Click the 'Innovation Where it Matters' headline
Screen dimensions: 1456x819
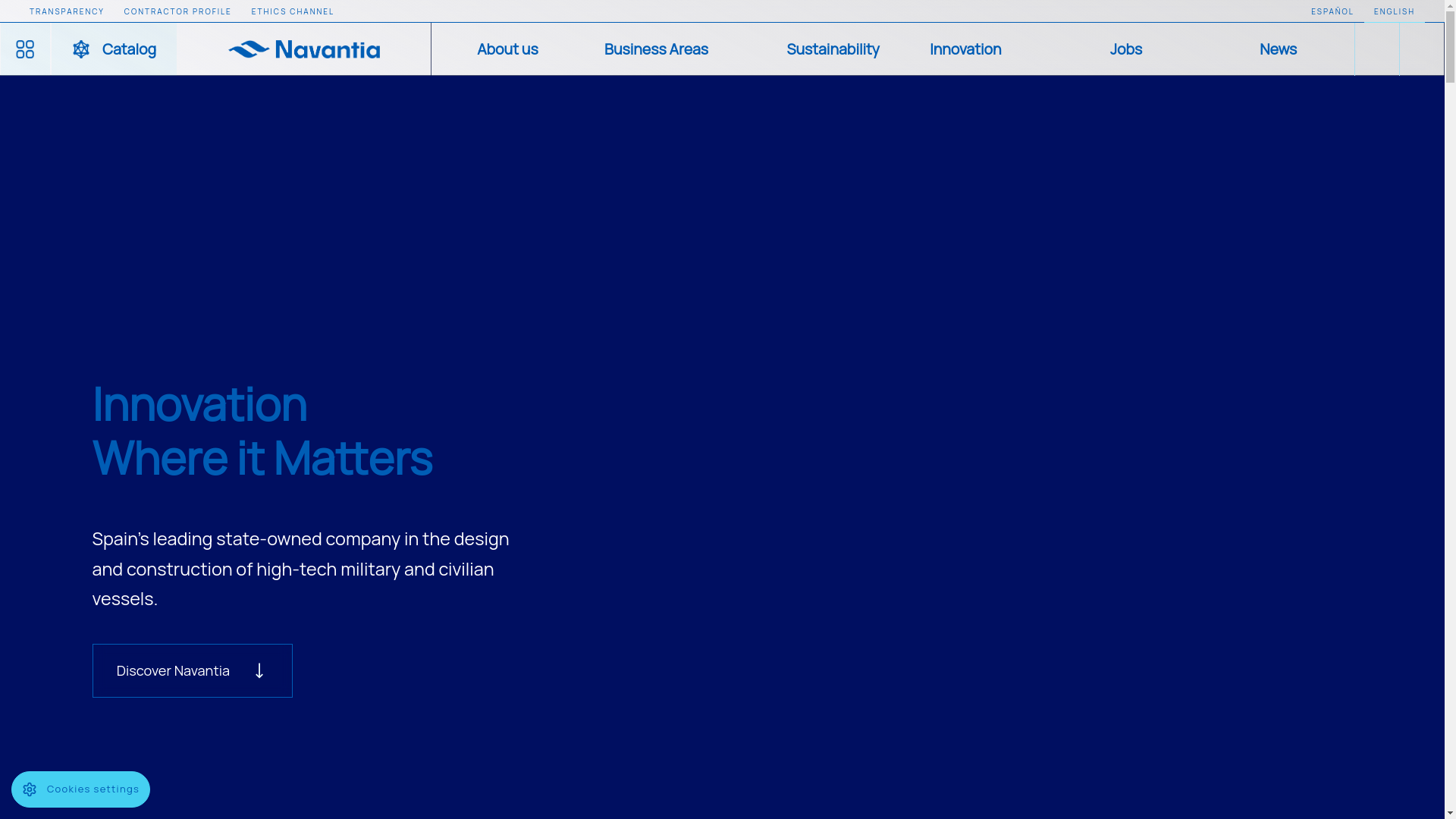point(262,431)
